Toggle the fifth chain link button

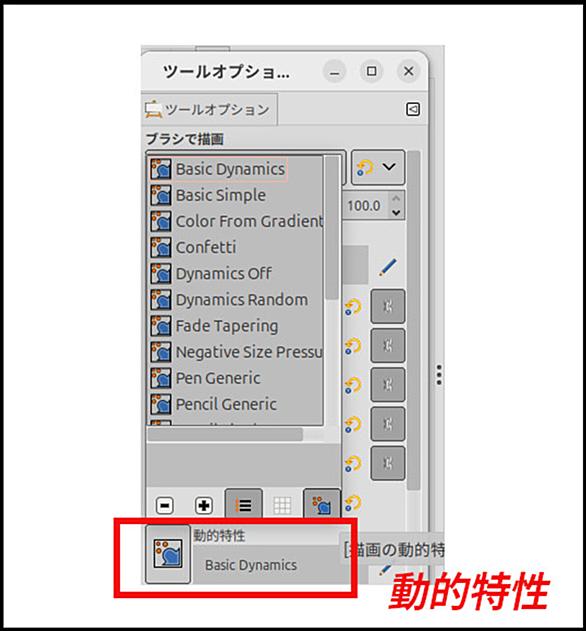pyautogui.click(x=388, y=463)
